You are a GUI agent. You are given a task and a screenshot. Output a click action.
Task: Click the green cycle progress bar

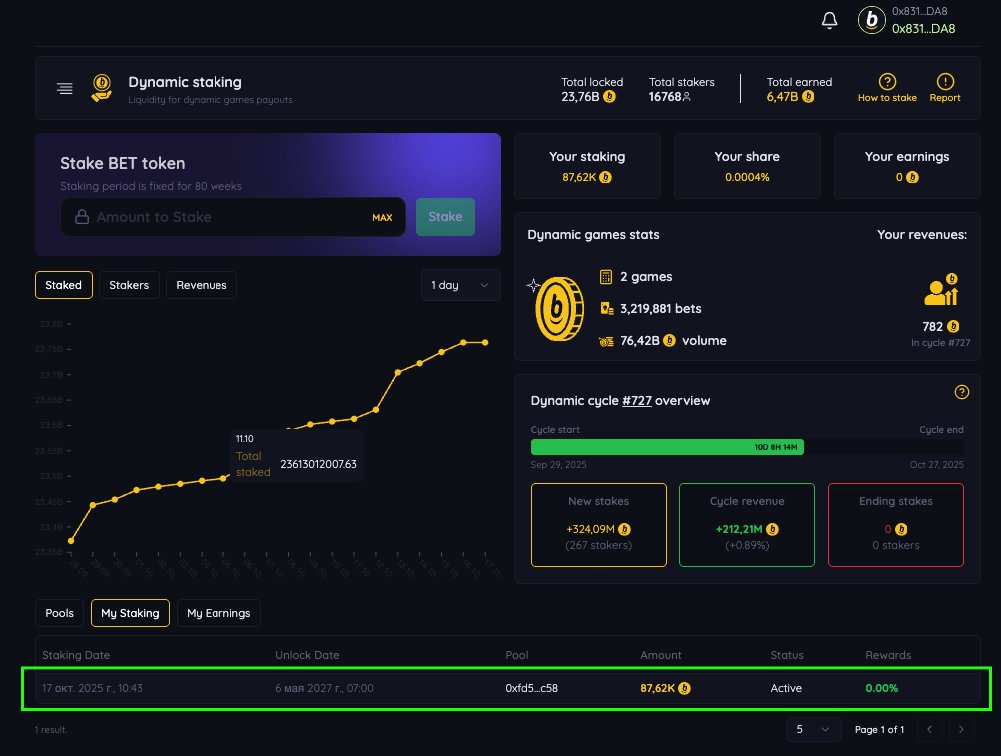pyautogui.click(x=667, y=447)
